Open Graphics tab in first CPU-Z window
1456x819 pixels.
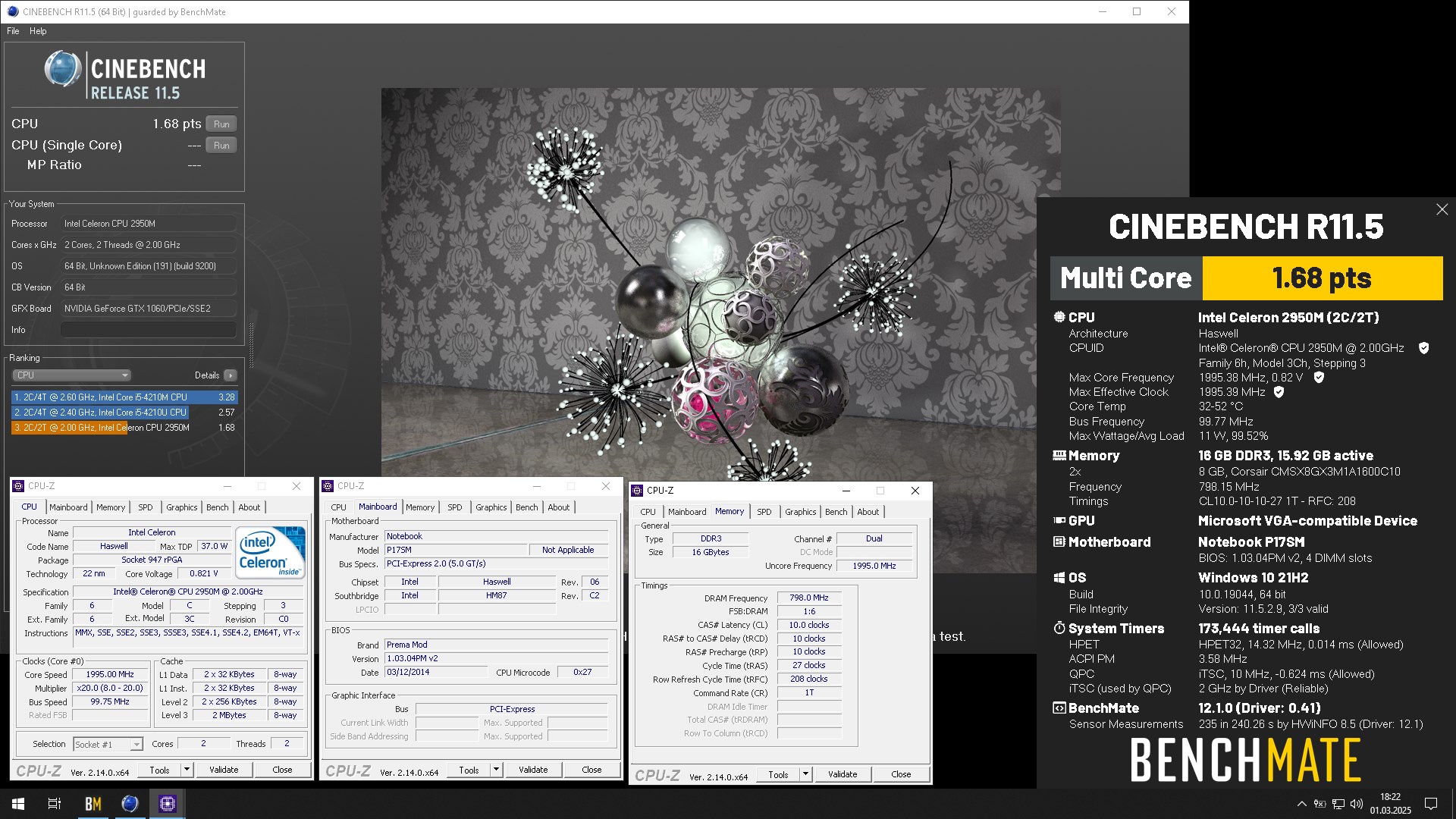coord(182,507)
